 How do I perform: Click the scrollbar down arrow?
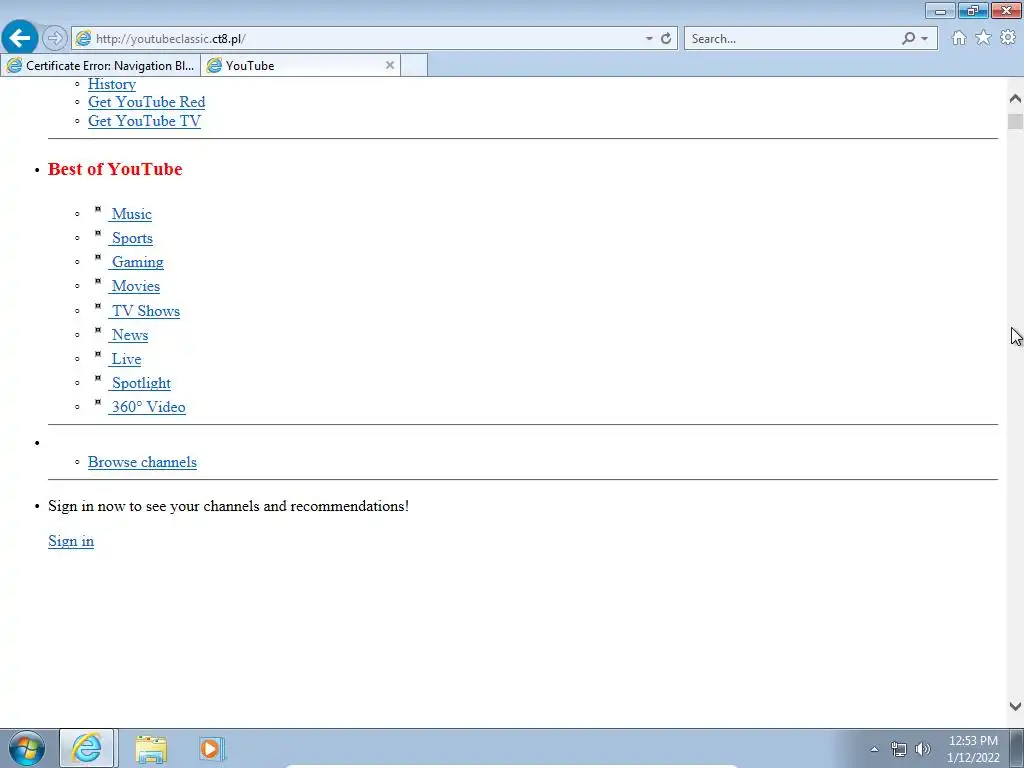click(1015, 706)
